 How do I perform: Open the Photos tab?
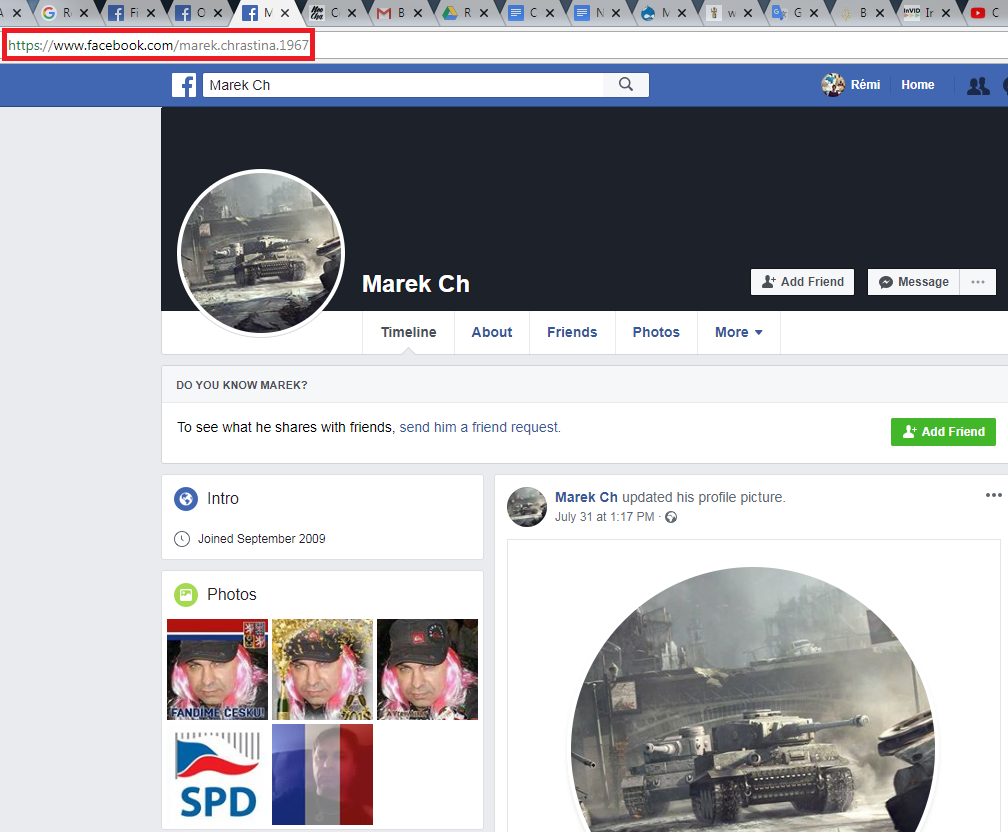[x=656, y=332]
